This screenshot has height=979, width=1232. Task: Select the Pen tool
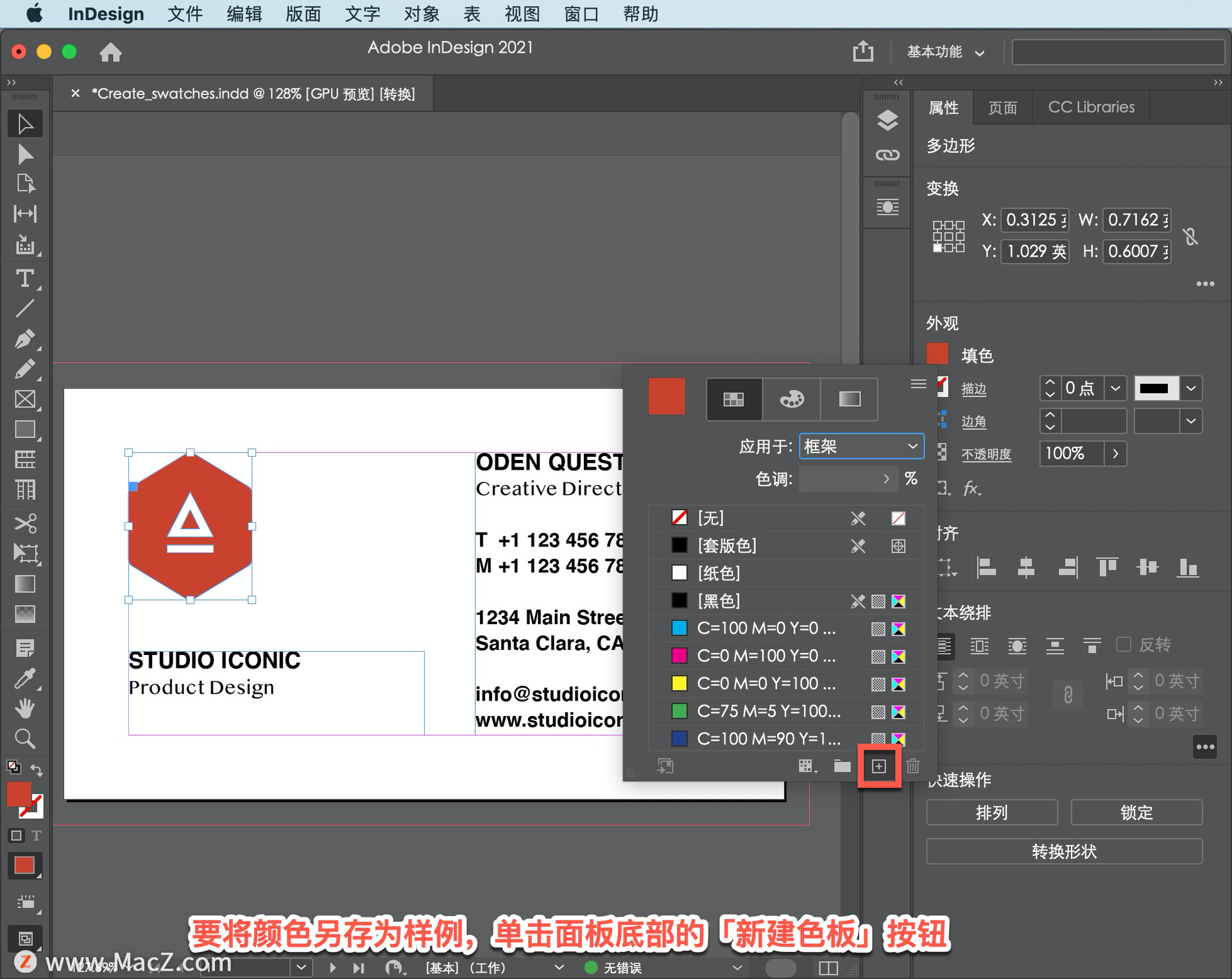(24, 339)
